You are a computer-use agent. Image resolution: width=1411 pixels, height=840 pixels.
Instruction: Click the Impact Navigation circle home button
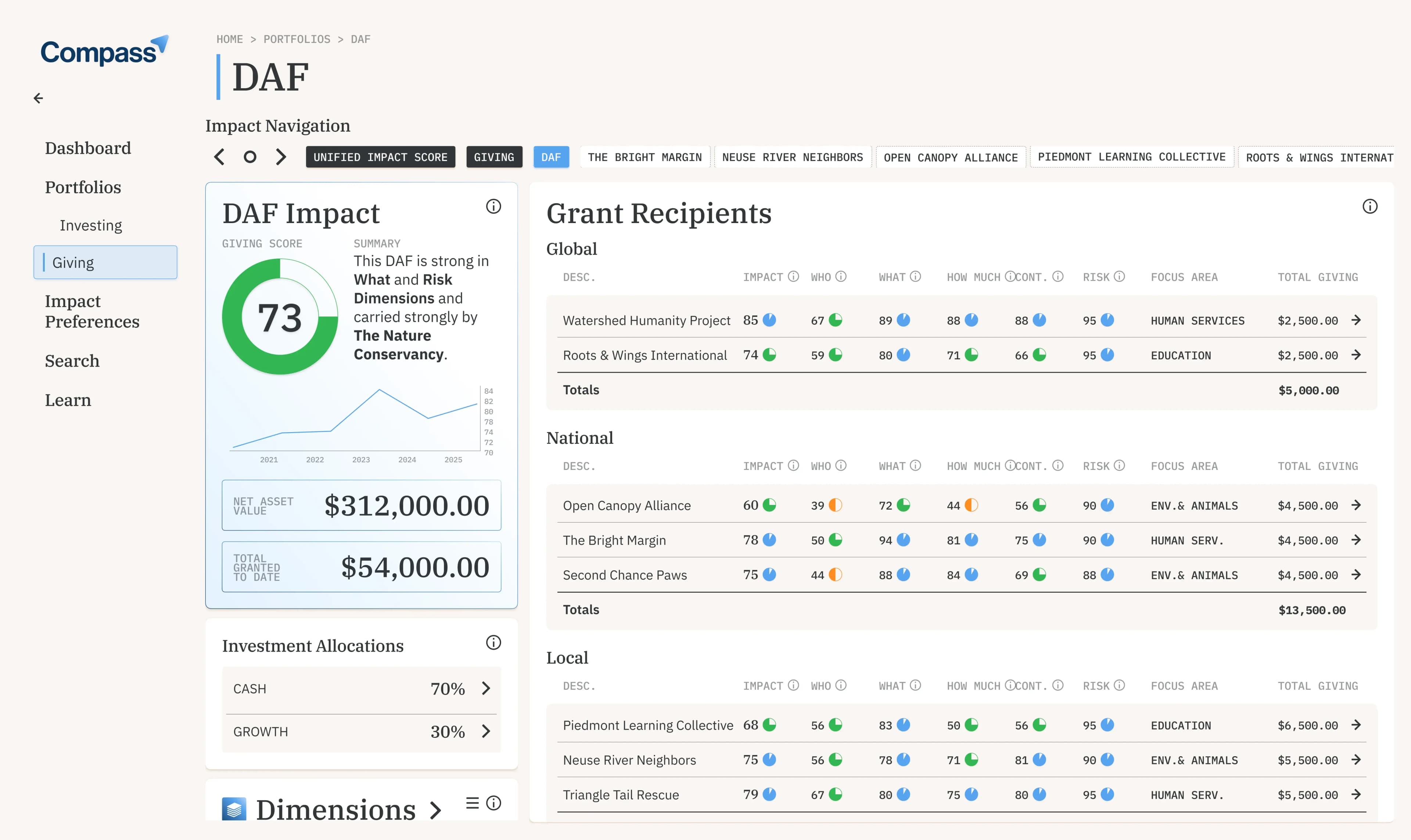pyautogui.click(x=249, y=157)
